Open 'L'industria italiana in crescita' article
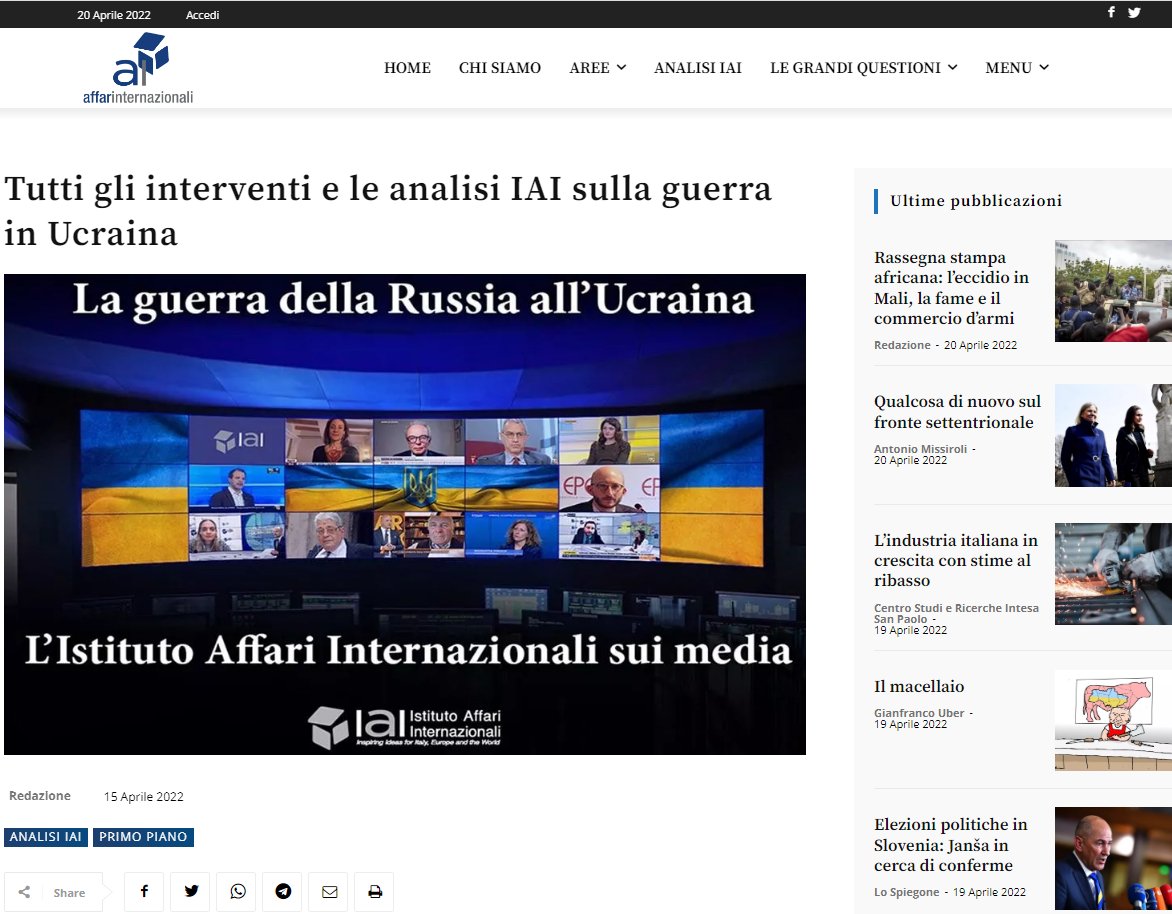 coord(956,561)
